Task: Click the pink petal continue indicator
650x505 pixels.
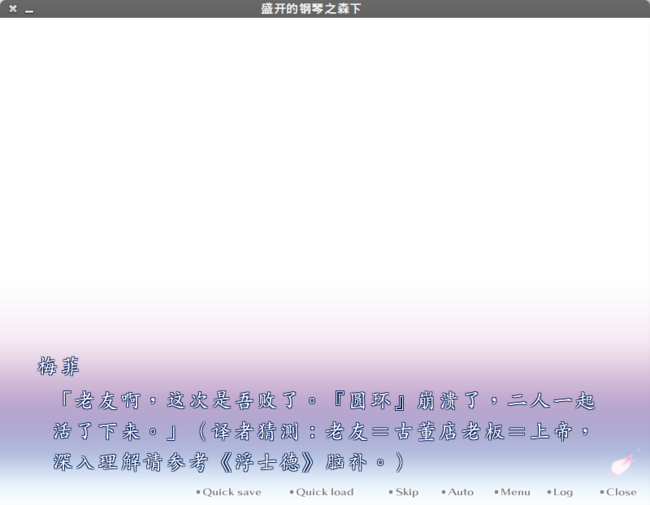Action: click(x=624, y=463)
